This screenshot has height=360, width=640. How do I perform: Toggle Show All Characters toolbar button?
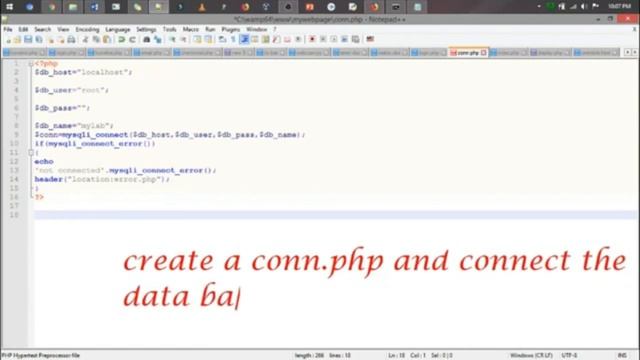coord(233,40)
